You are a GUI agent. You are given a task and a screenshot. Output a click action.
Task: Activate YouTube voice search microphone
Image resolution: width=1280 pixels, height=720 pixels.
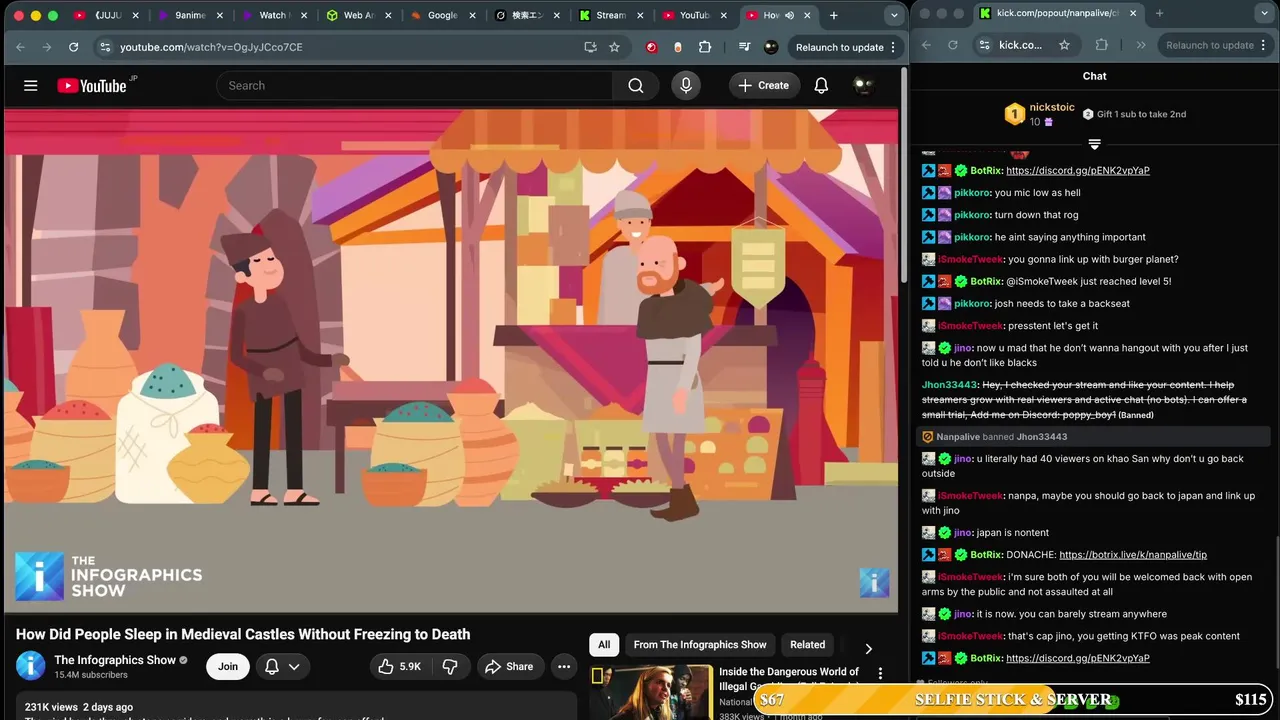686,86
